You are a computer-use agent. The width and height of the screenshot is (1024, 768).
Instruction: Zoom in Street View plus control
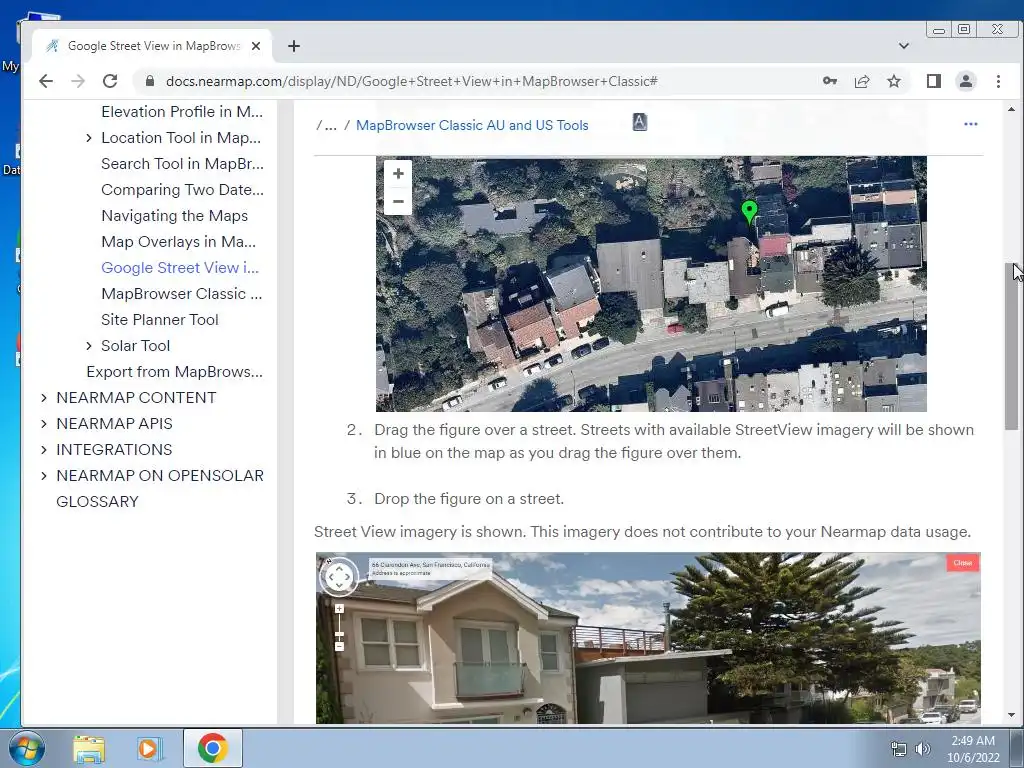coord(339,609)
